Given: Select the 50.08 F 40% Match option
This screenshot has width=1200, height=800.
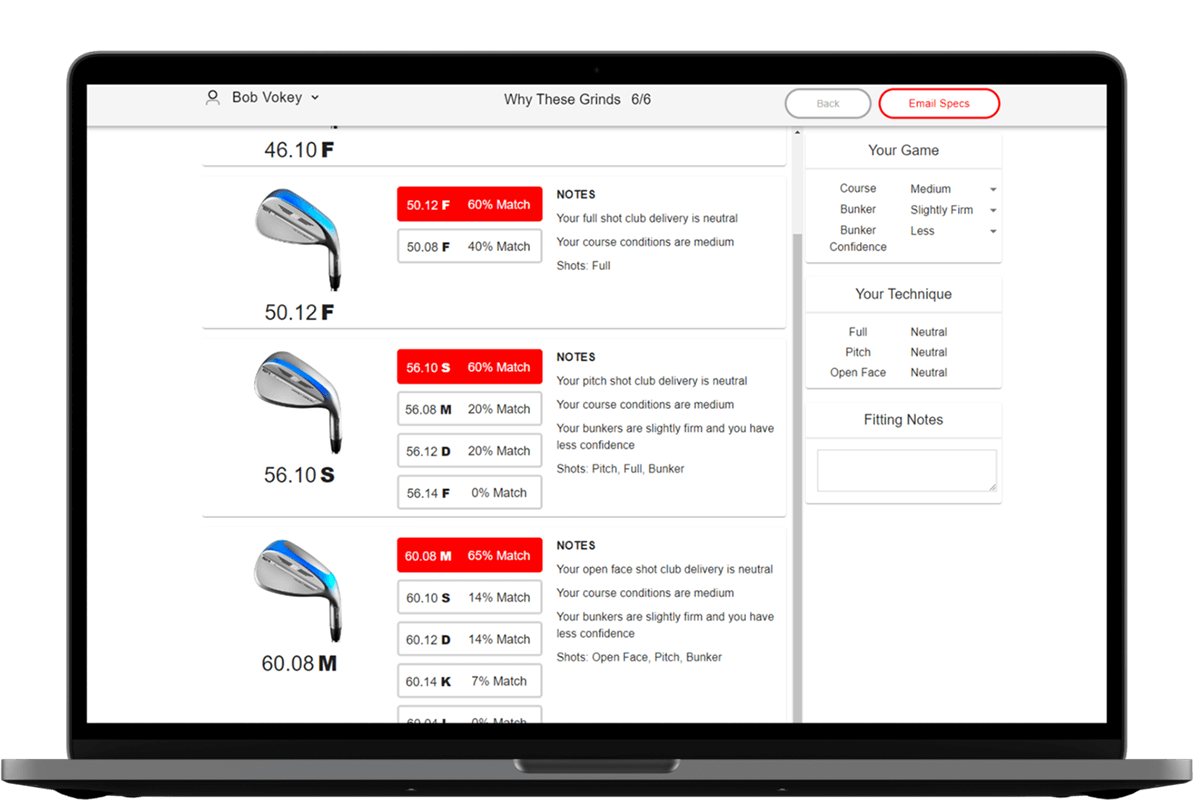Looking at the screenshot, I should pos(470,246).
